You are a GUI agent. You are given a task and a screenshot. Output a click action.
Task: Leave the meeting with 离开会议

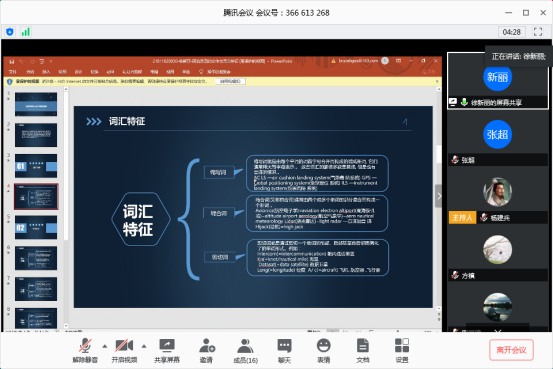pos(511,350)
